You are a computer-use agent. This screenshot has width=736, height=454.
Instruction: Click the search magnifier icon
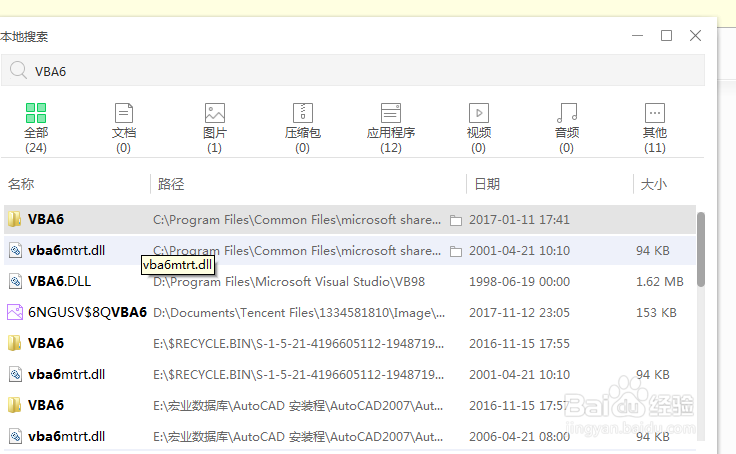coord(18,70)
